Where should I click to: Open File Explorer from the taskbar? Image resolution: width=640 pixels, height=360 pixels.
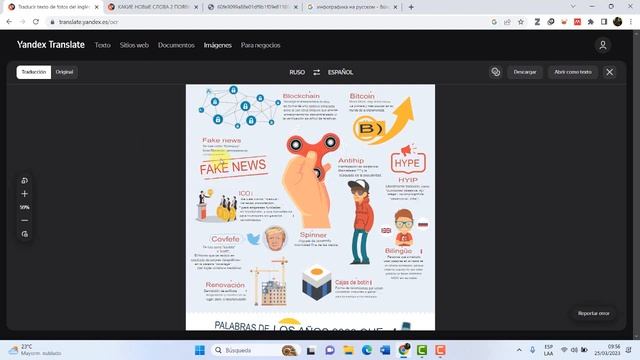pyautogui.click(x=349, y=350)
